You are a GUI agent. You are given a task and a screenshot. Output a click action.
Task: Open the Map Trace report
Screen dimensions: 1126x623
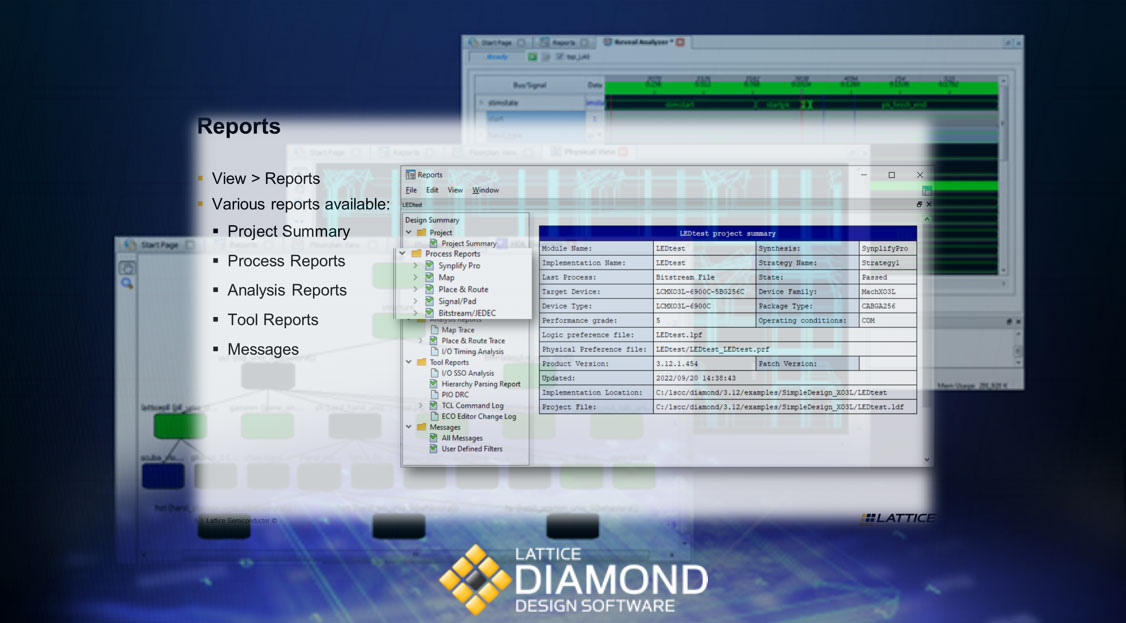coord(458,330)
